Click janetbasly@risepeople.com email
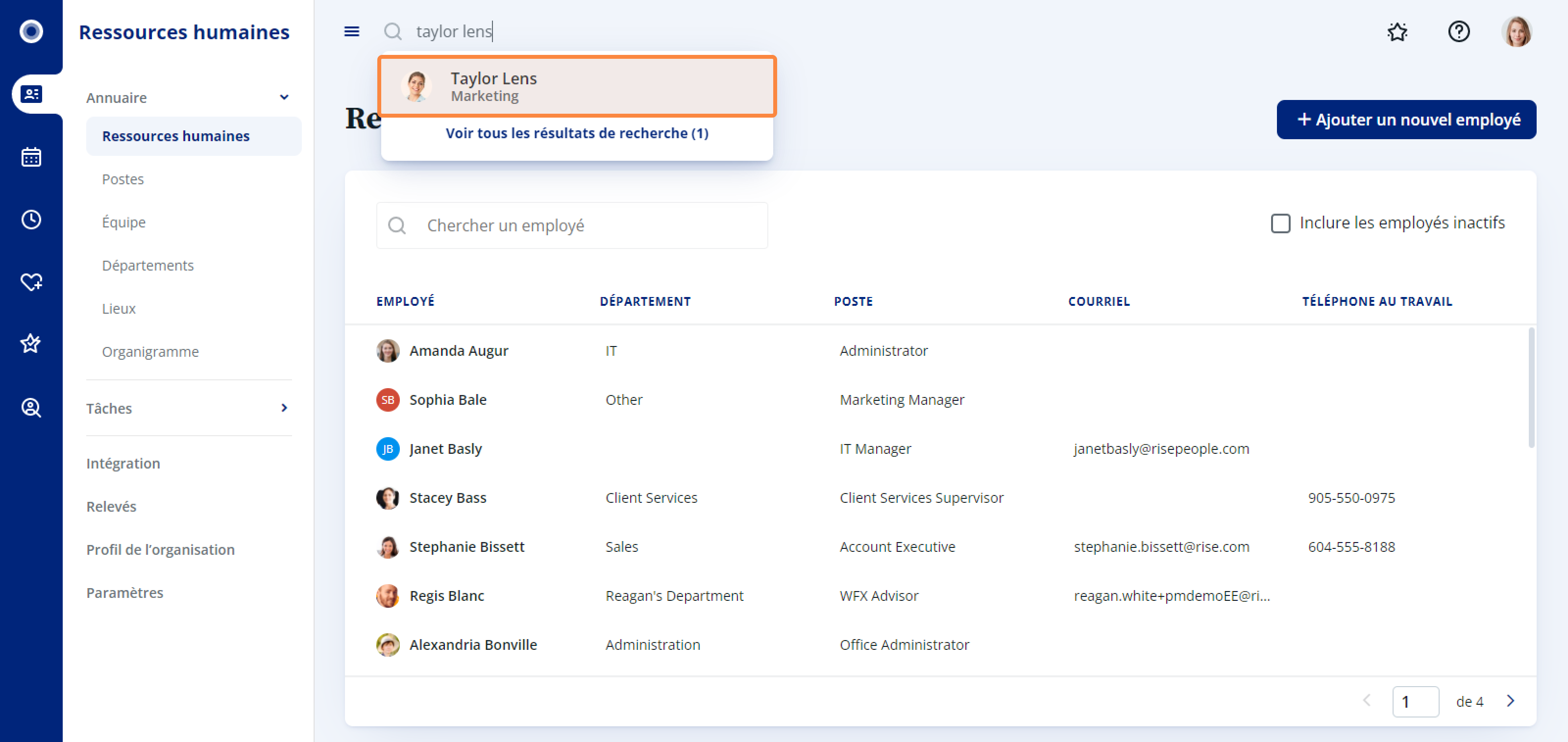Image resolution: width=1568 pixels, height=742 pixels. click(1161, 448)
